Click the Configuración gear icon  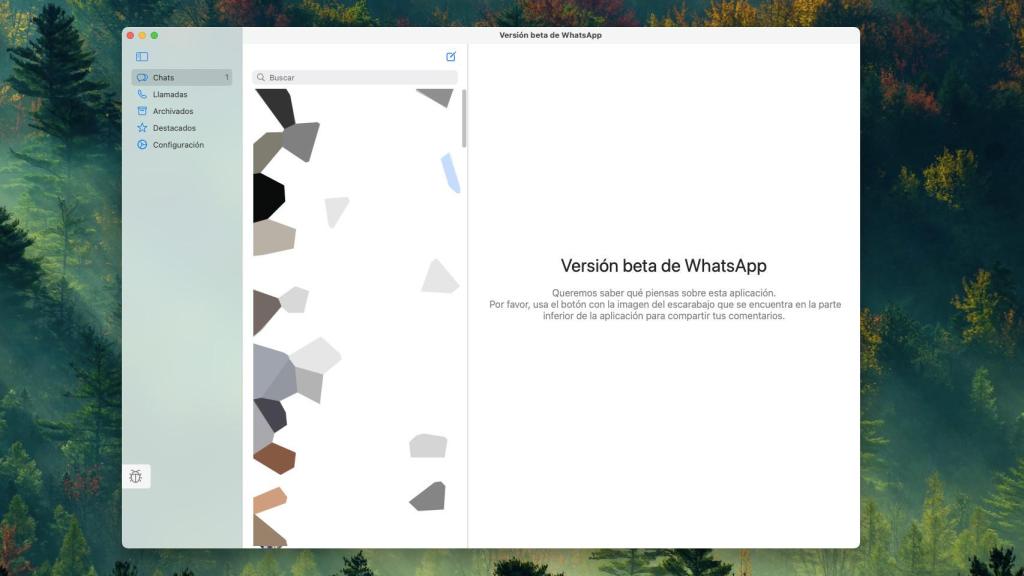(x=142, y=145)
